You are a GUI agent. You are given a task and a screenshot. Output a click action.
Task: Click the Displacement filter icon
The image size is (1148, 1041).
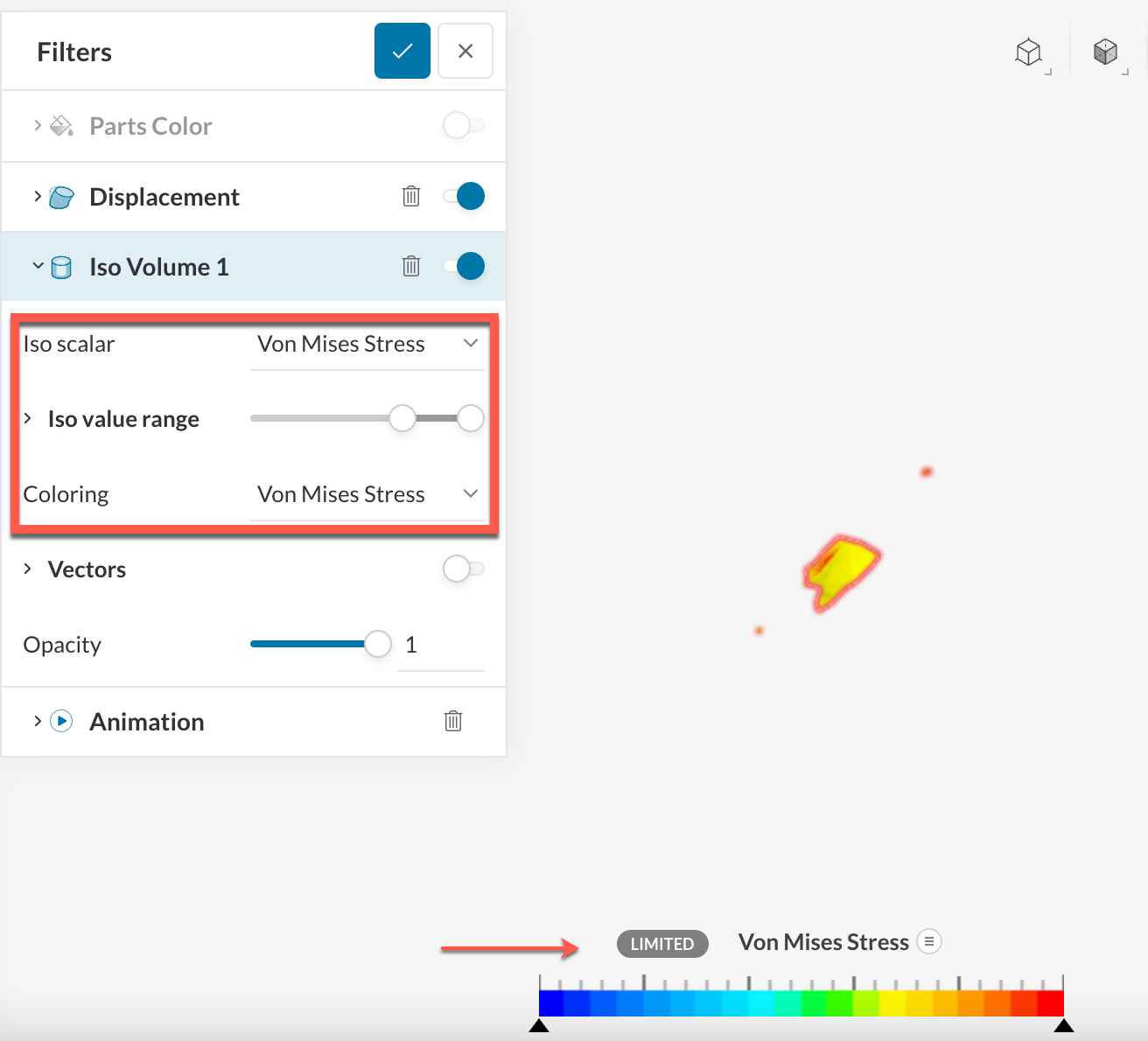(61, 197)
